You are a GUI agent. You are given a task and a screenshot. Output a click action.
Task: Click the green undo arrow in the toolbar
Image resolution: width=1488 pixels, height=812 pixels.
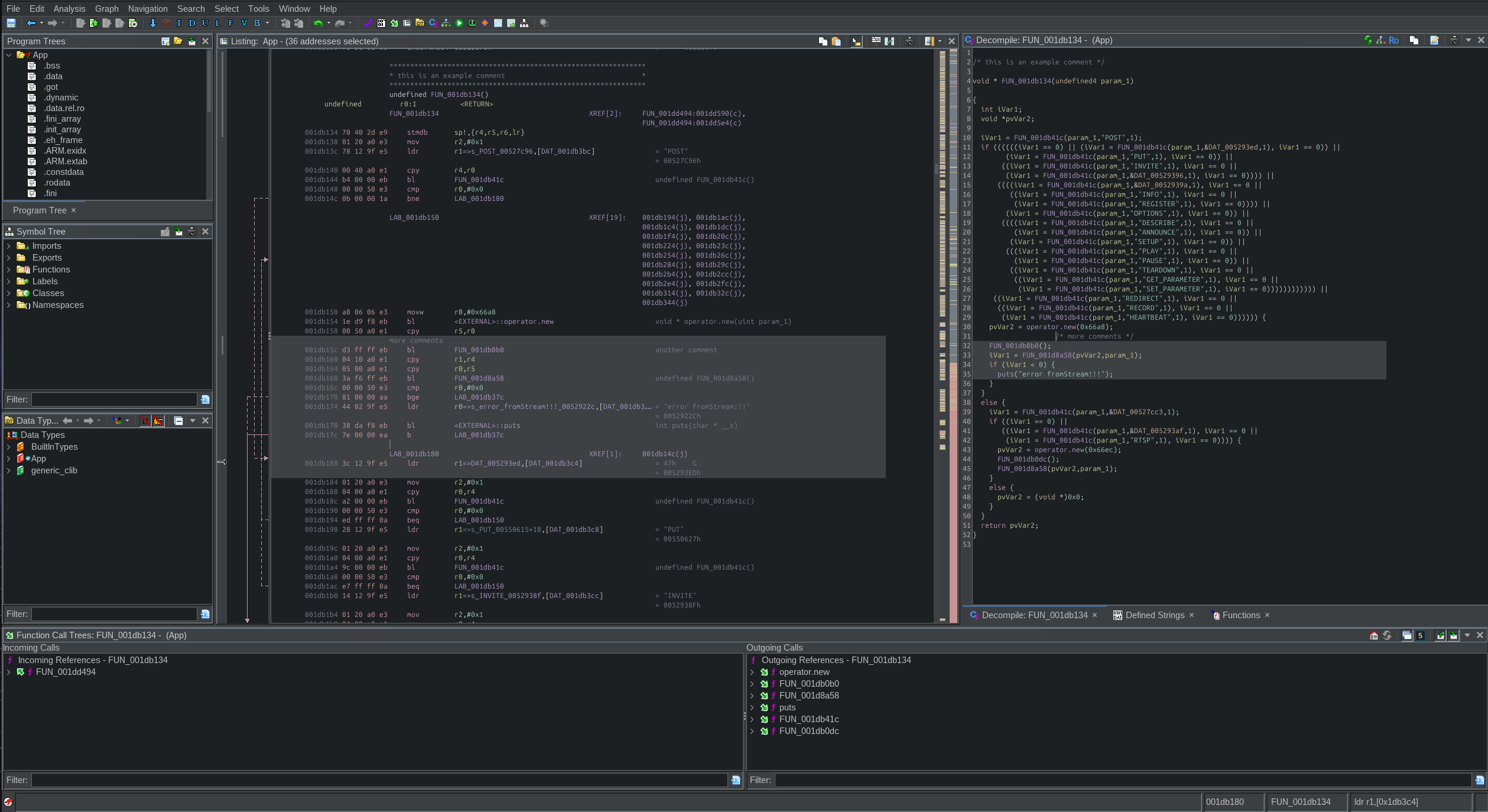point(319,23)
